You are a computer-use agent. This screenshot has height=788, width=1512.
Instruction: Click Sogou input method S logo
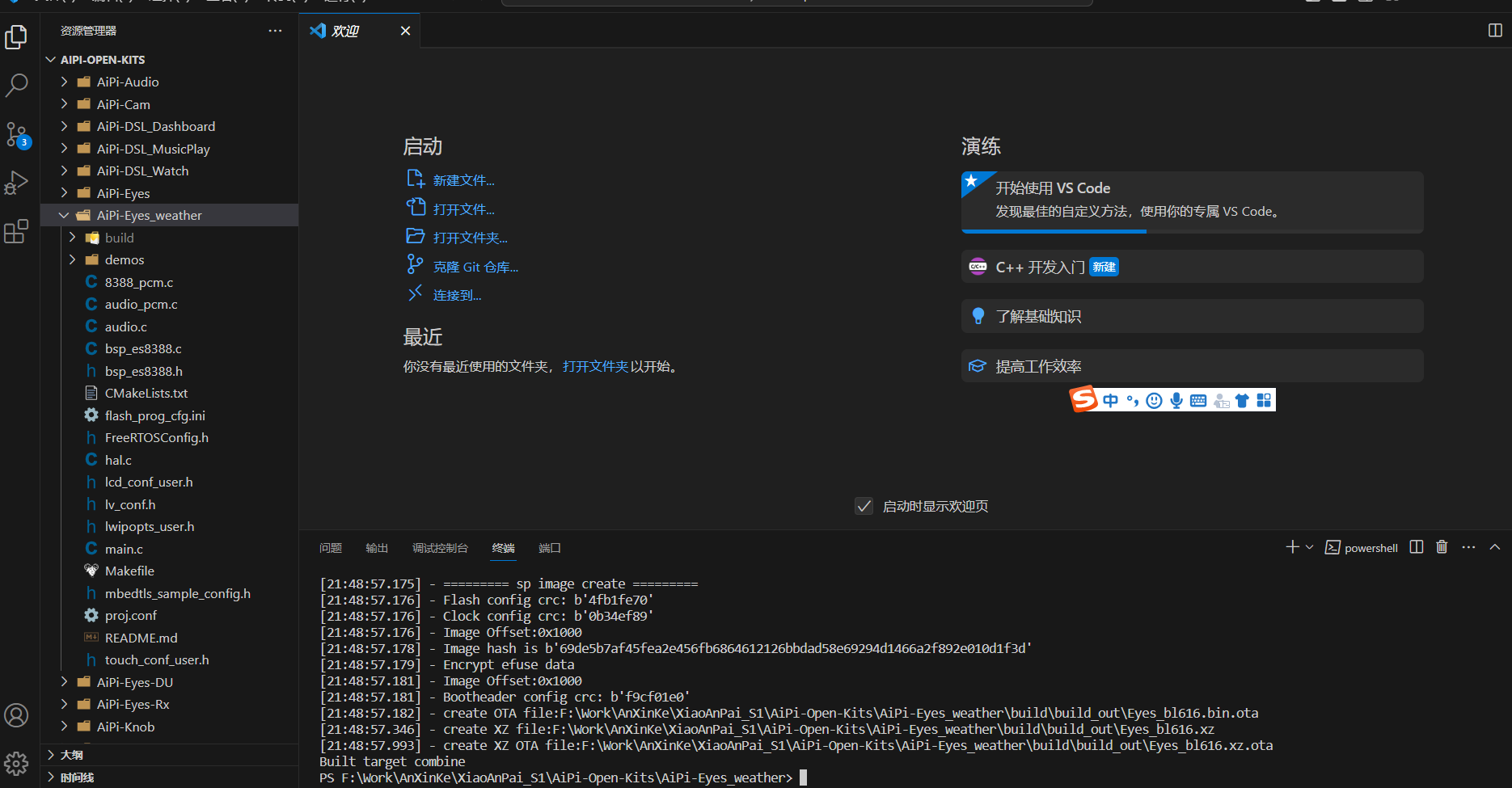click(1083, 398)
